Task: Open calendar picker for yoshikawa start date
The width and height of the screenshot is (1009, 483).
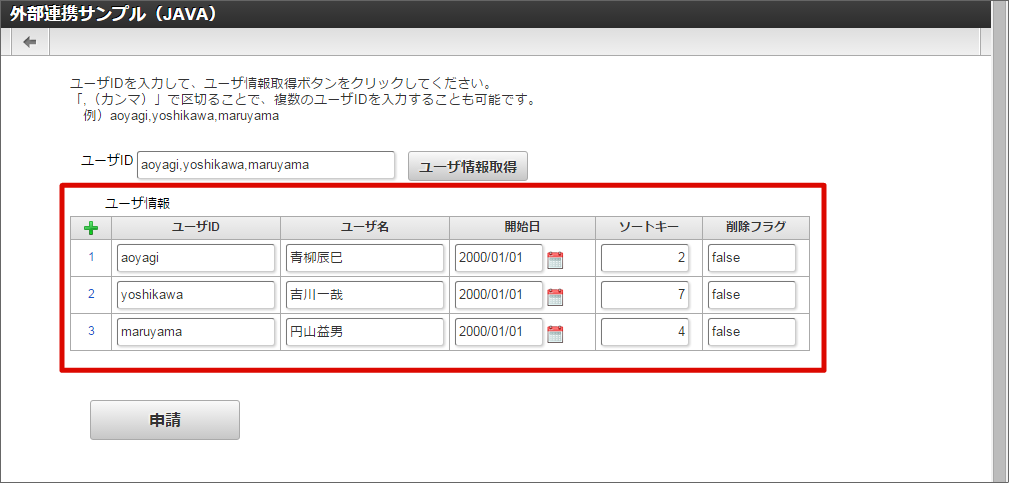Action: tap(556, 296)
